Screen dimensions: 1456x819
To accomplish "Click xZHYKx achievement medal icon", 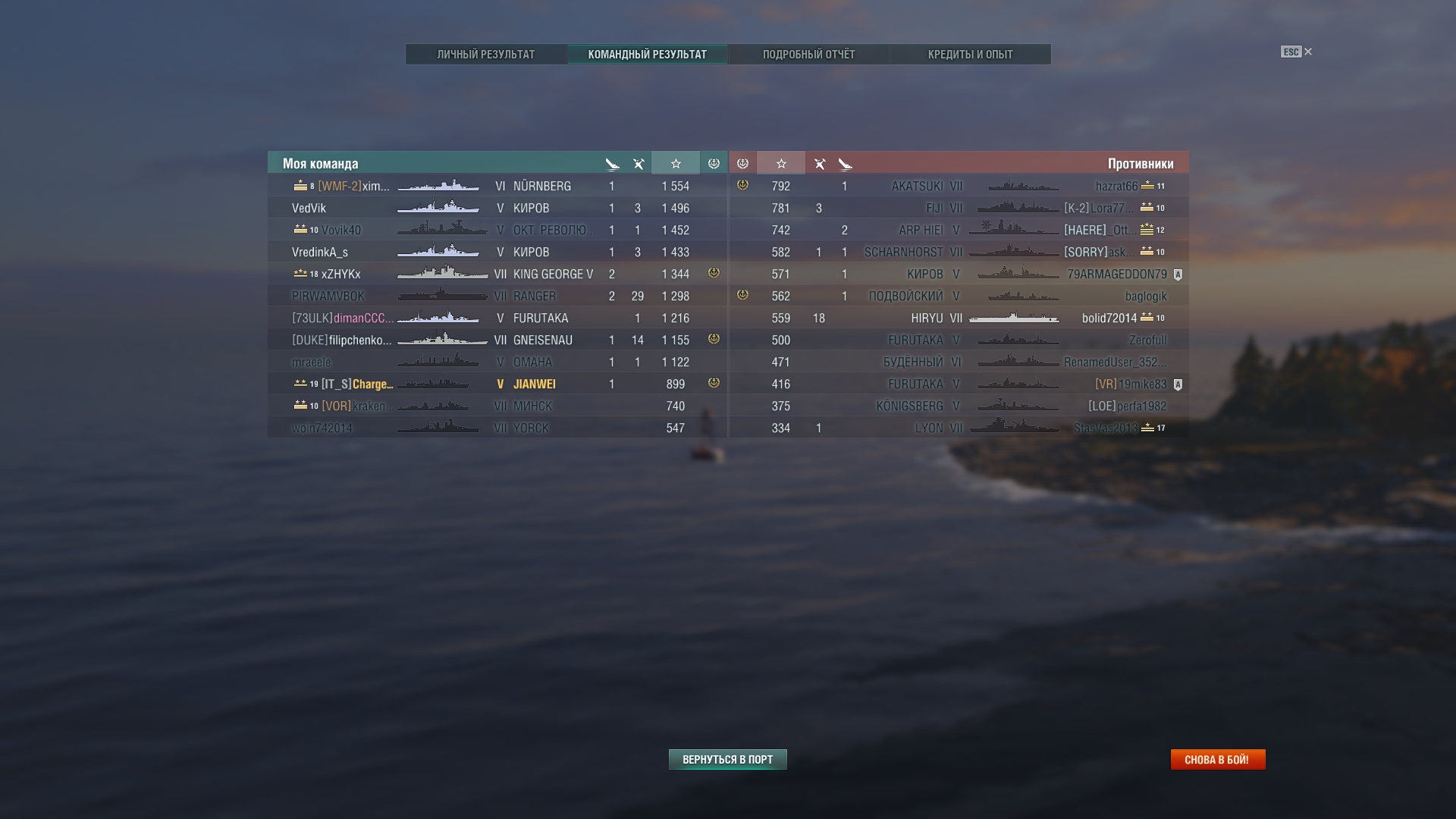I will point(714,273).
